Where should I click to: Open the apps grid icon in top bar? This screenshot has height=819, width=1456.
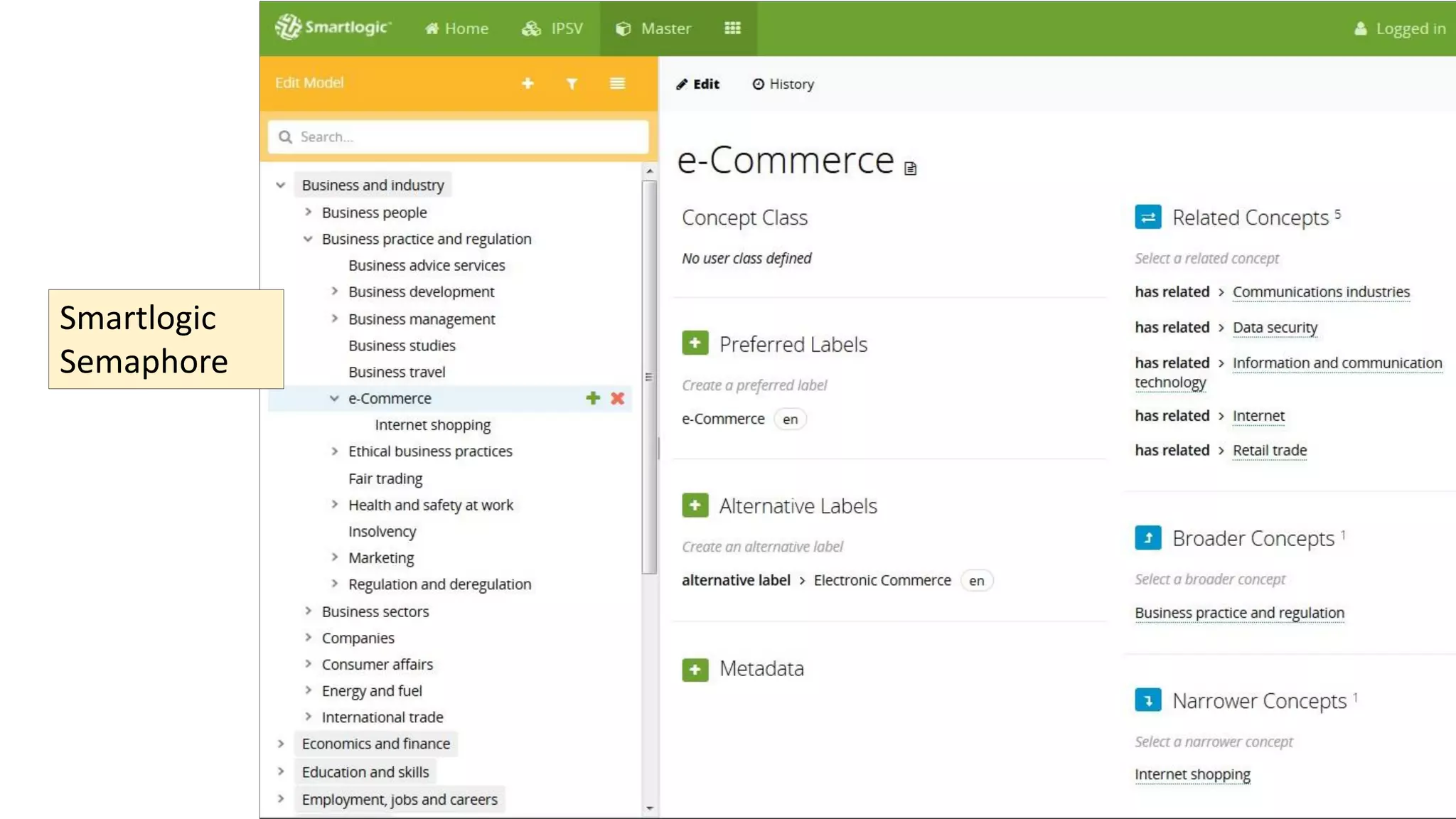(x=732, y=28)
